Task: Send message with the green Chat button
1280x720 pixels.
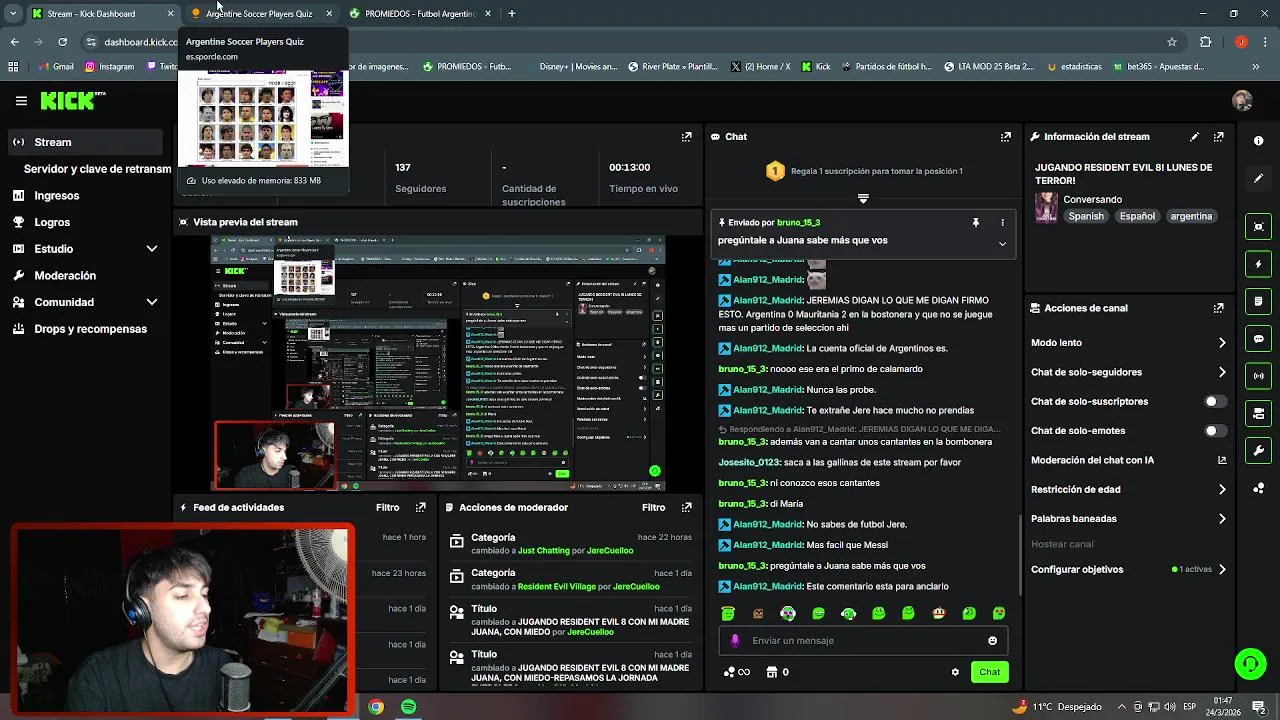Action: 989,672
